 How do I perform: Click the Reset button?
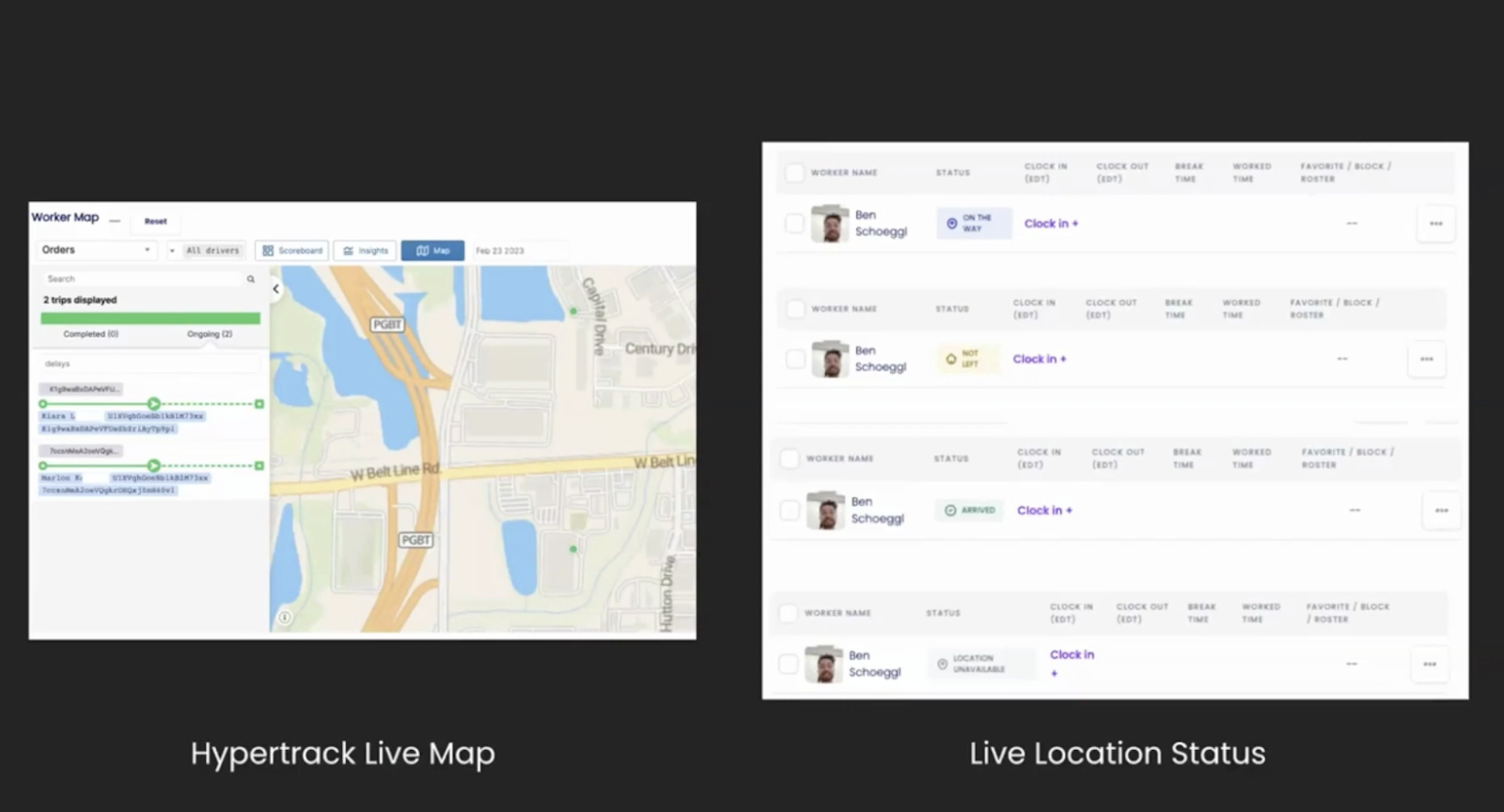click(155, 222)
